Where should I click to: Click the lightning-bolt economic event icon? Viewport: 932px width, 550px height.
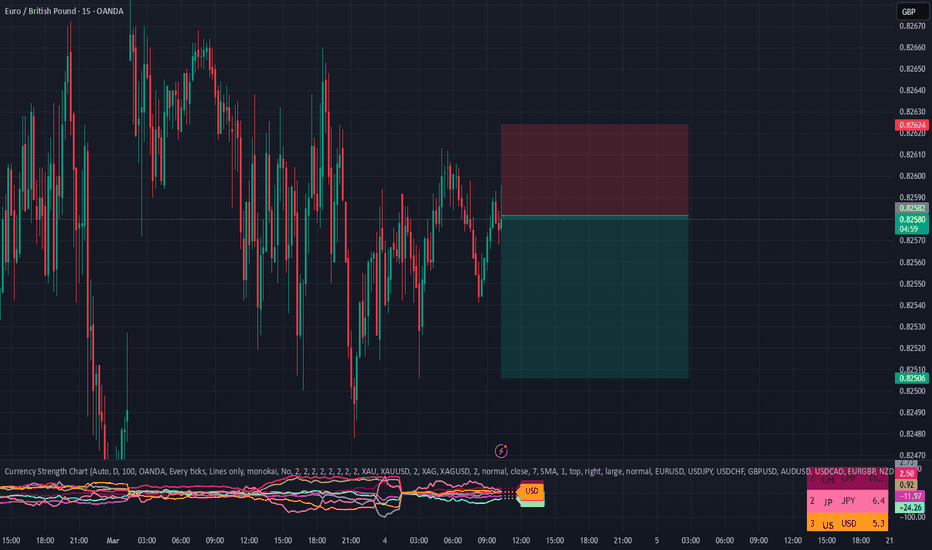501,451
